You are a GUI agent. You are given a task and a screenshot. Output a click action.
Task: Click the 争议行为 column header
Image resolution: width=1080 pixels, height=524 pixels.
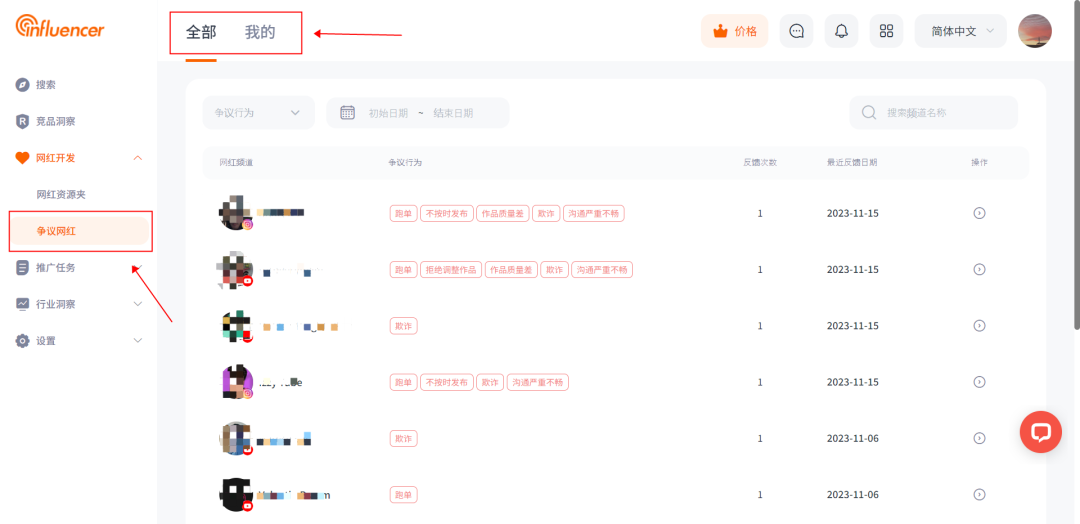tap(405, 163)
